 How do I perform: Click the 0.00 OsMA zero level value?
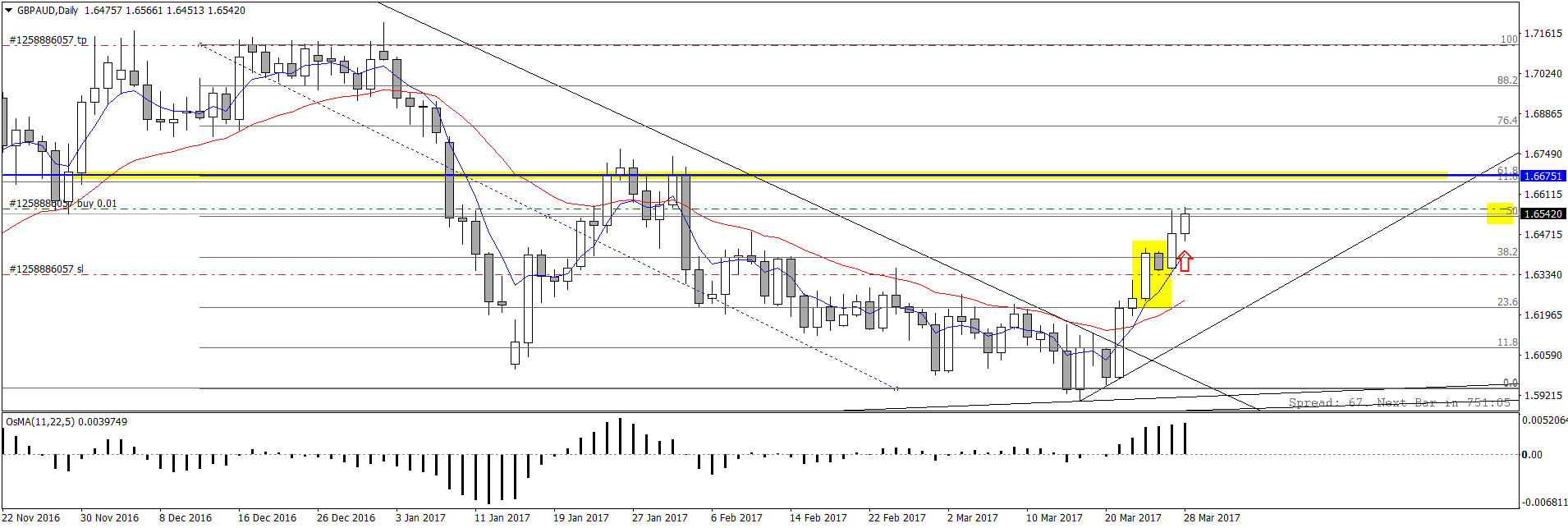(1532, 455)
